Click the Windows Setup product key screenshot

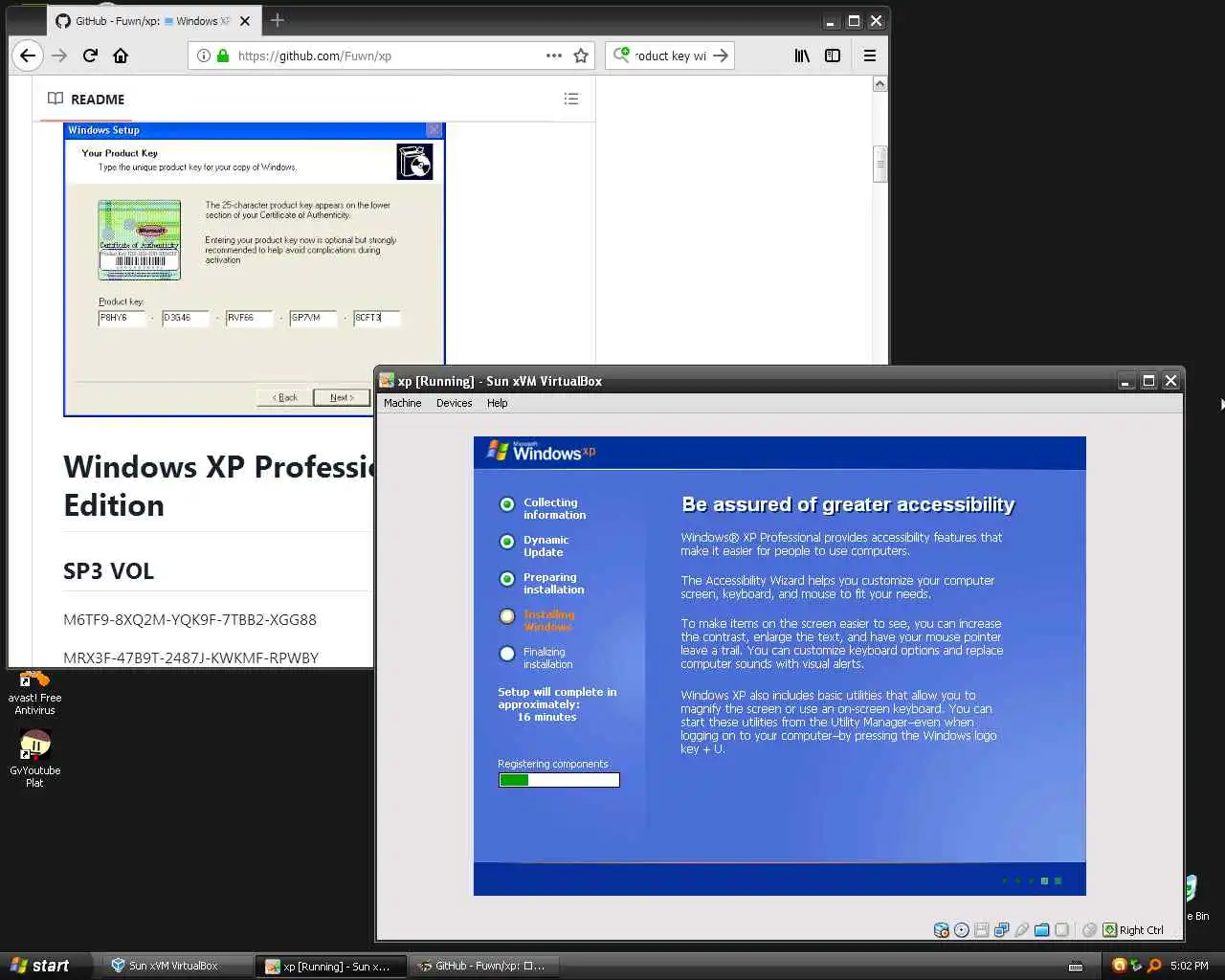(254, 269)
